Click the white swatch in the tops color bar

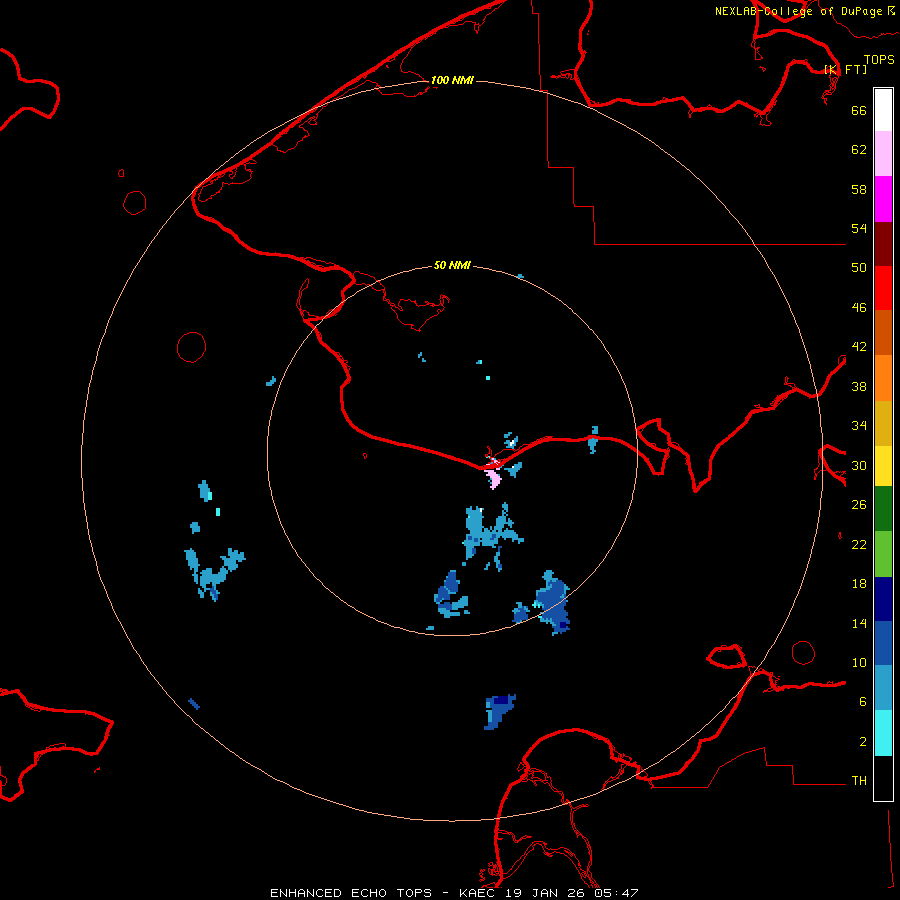tap(883, 110)
